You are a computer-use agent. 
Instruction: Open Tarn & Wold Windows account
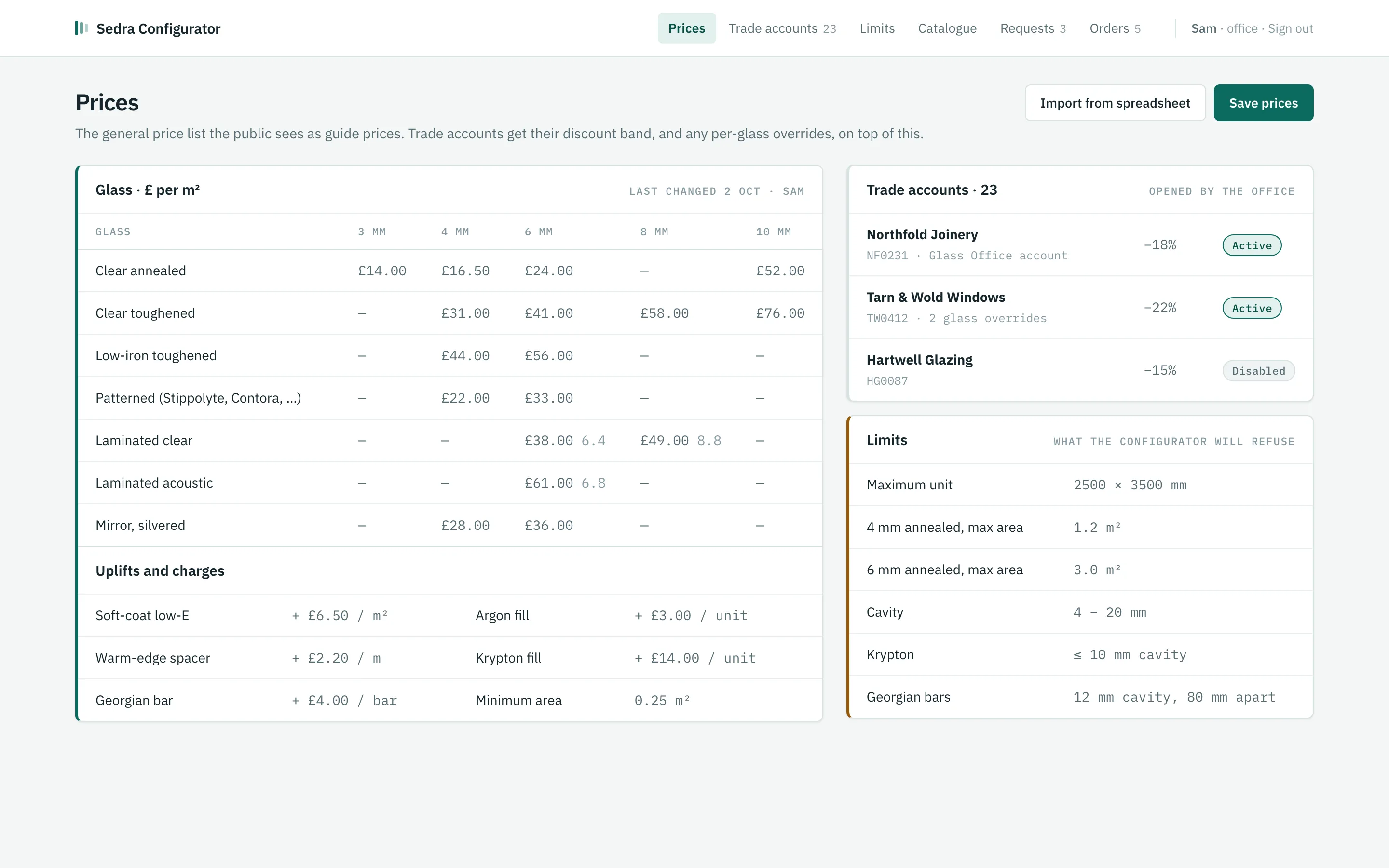point(1080,308)
